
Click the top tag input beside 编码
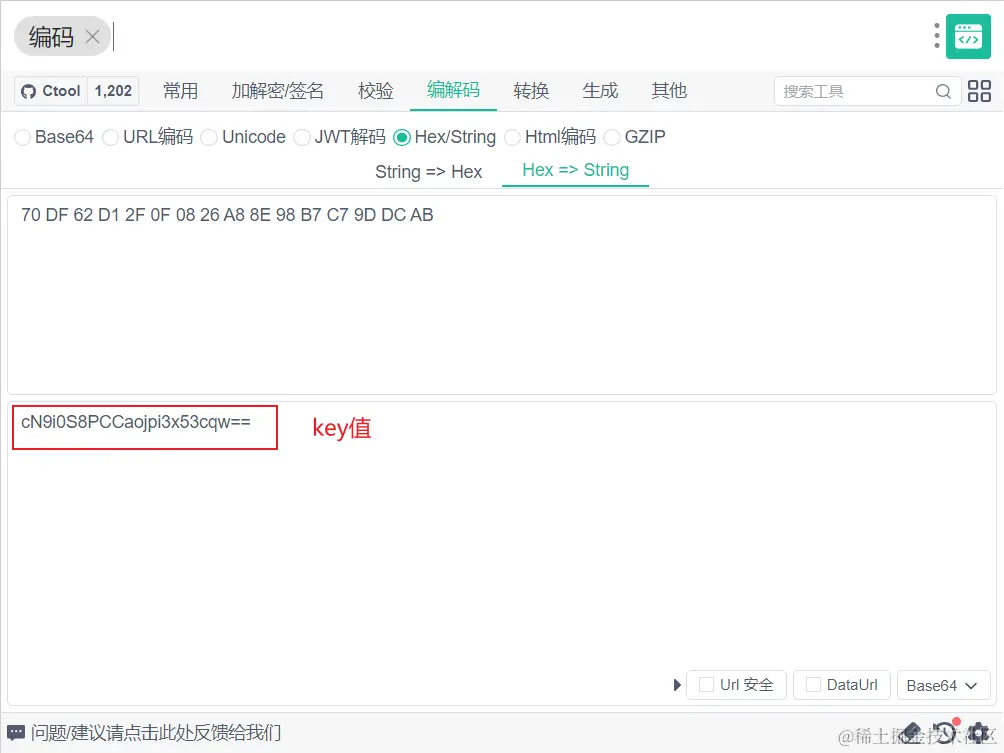click(512, 36)
